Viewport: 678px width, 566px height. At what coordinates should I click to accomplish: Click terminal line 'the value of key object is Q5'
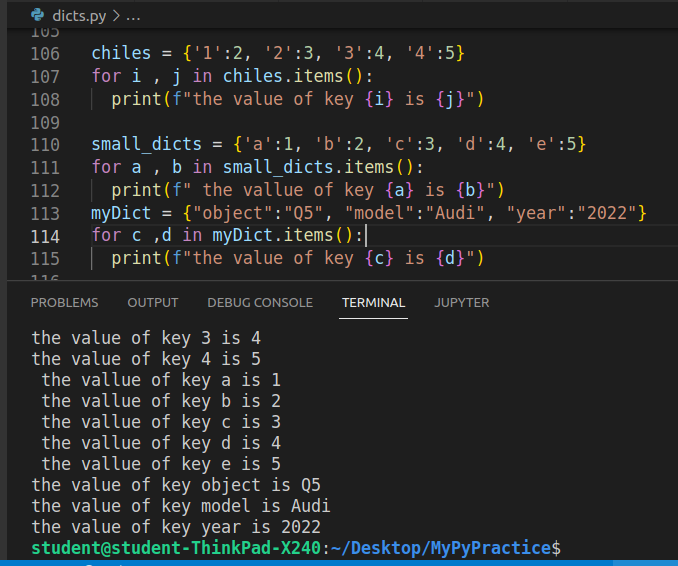tap(176, 485)
